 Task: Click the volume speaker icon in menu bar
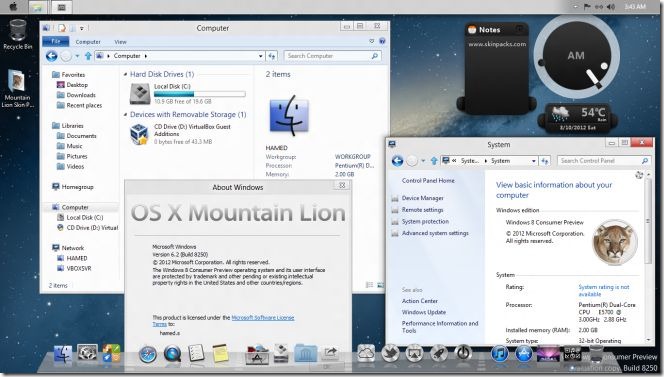coord(611,7)
